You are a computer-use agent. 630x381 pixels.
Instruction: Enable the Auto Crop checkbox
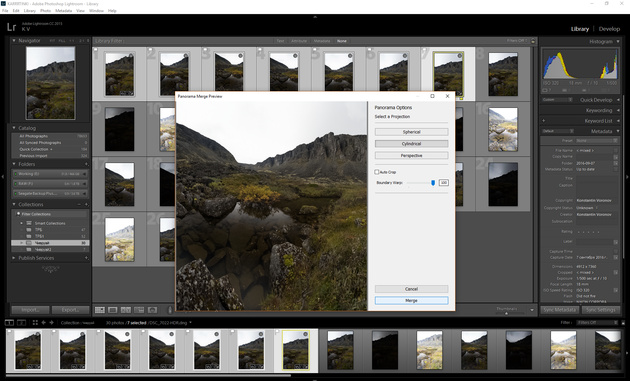pyautogui.click(x=377, y=172)
